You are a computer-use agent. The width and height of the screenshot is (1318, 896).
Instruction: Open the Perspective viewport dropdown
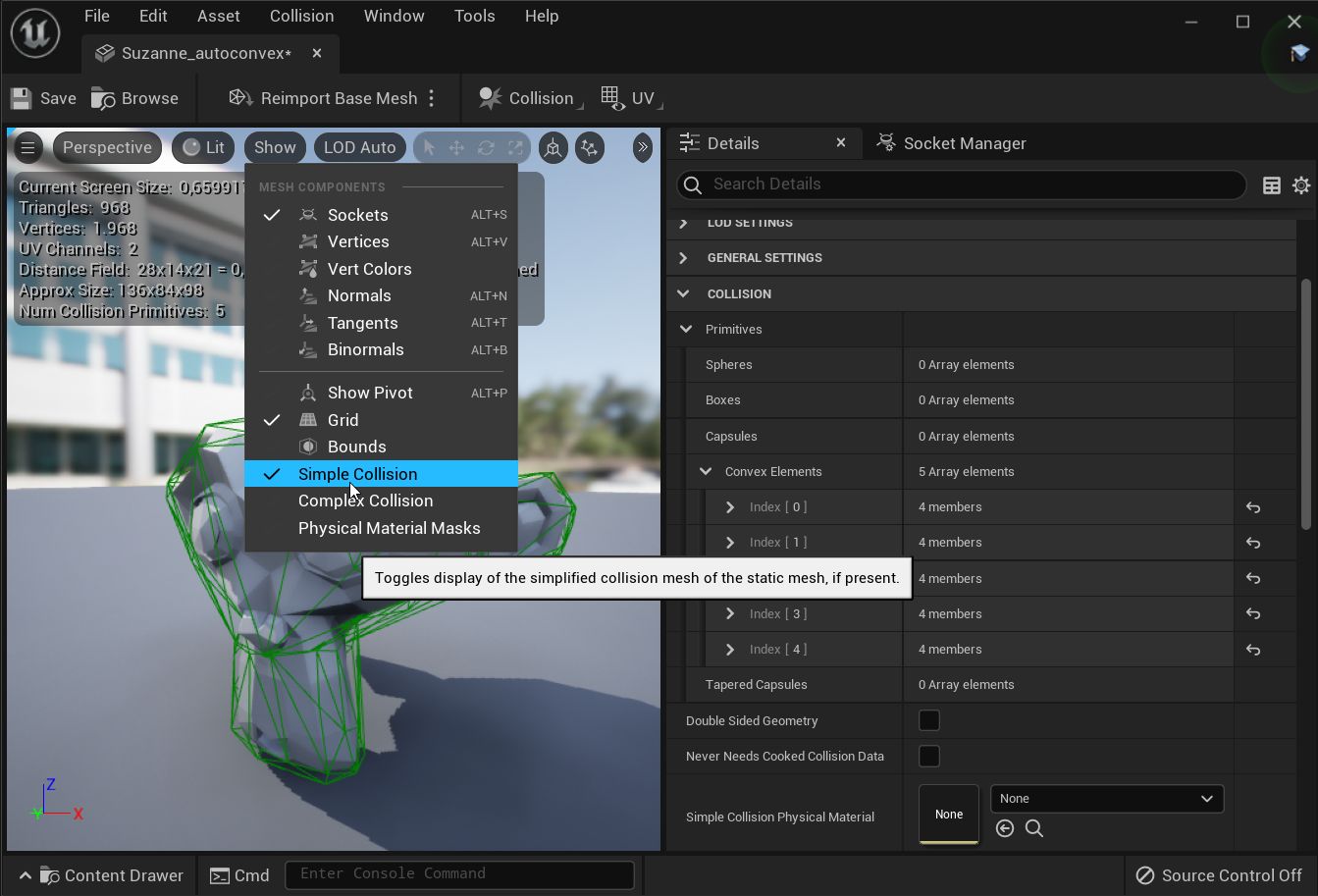point(107,147)
